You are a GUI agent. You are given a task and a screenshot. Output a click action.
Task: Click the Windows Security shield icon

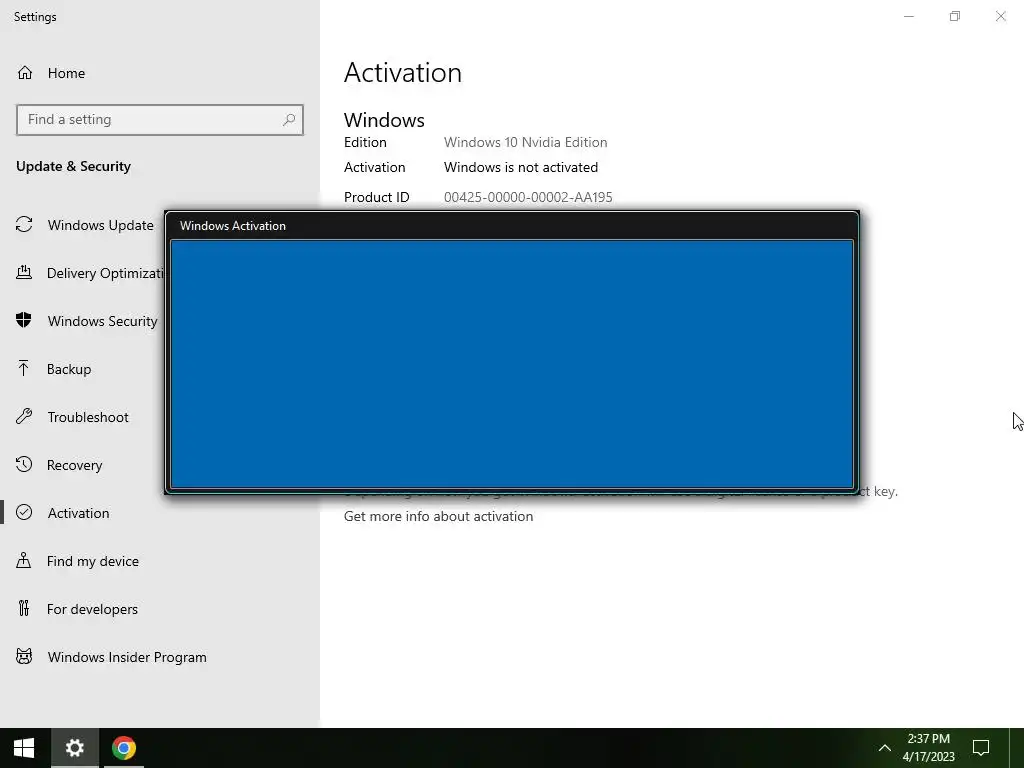click(x=24, y=320)
